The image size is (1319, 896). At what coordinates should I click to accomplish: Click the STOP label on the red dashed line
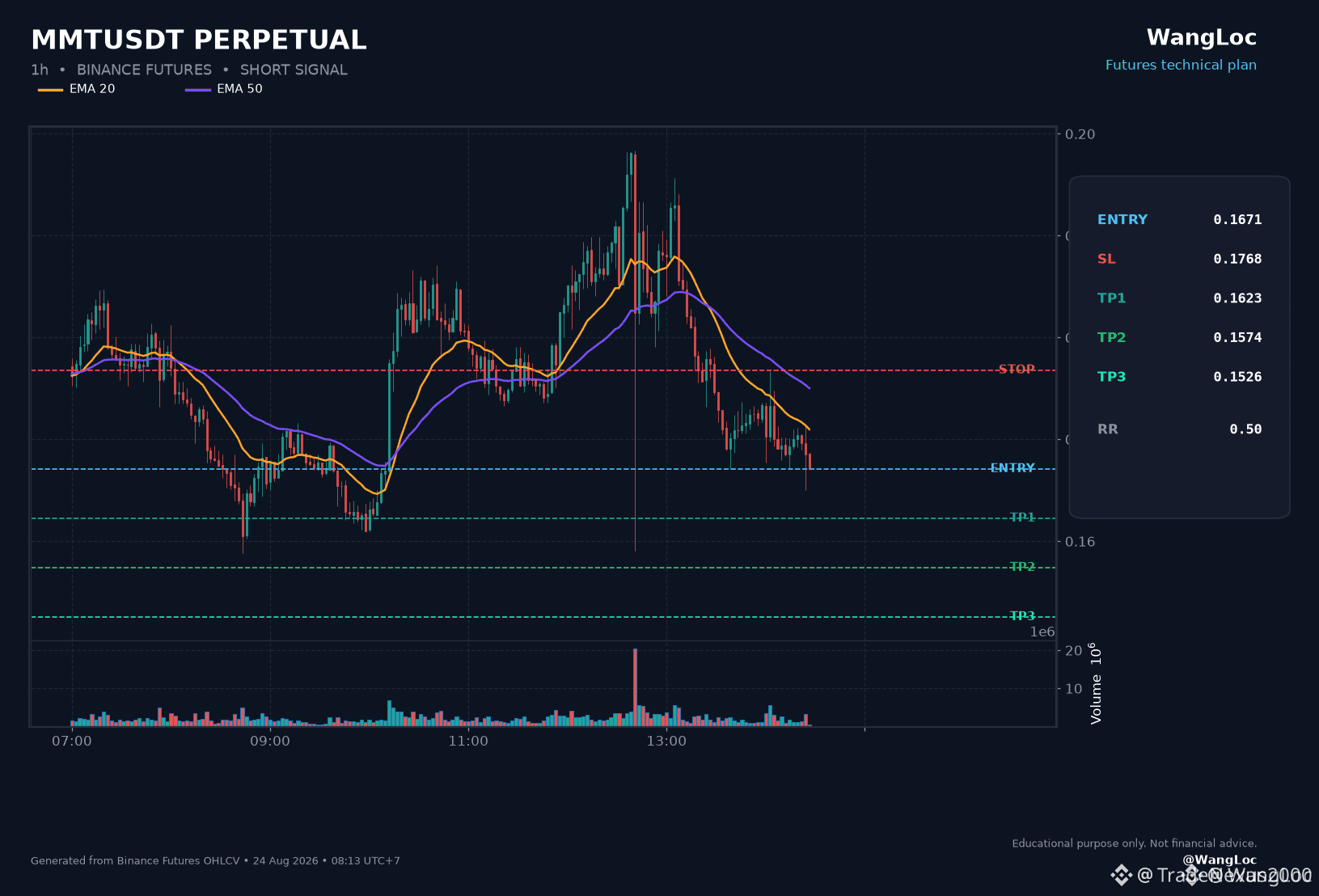1017,370
